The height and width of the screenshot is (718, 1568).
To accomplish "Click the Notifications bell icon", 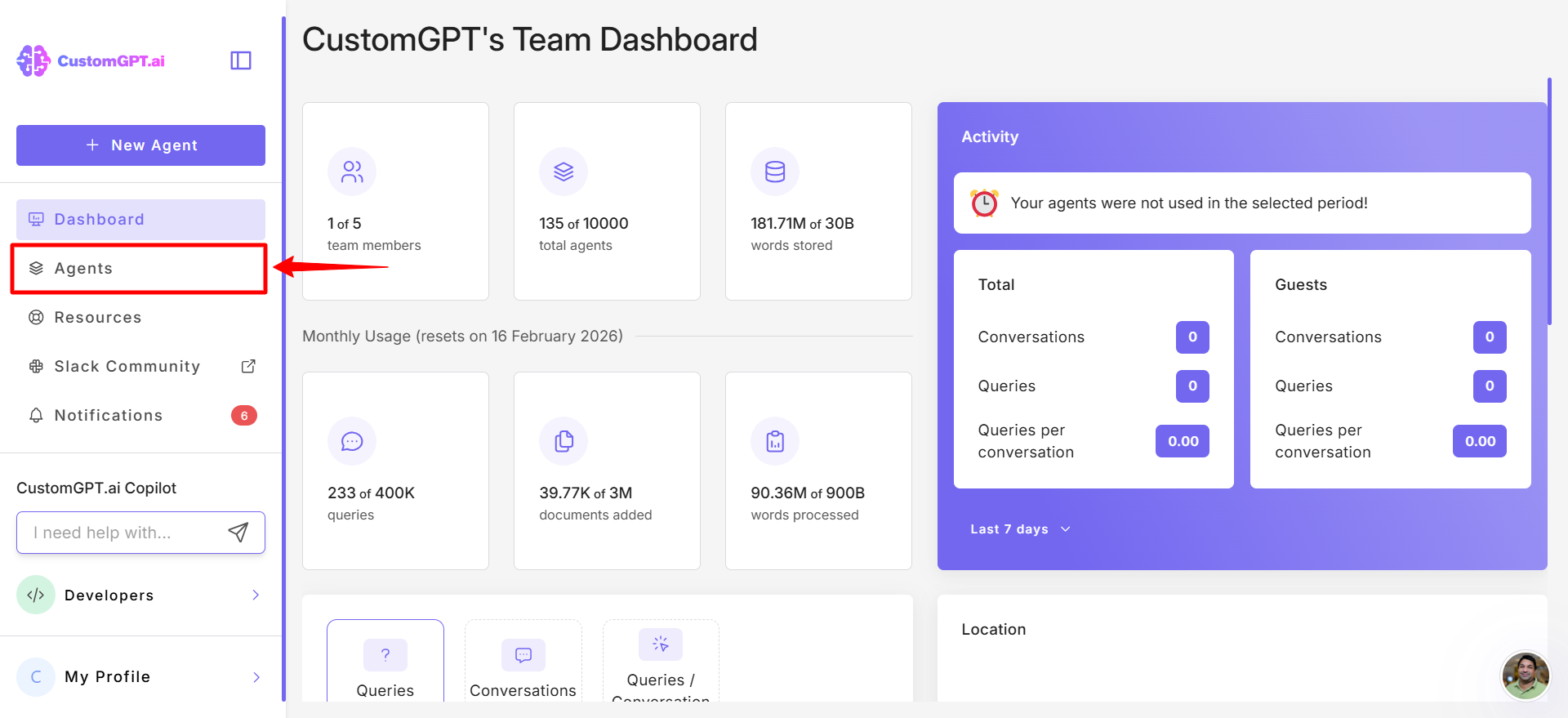I will click(x=36, y=416).
